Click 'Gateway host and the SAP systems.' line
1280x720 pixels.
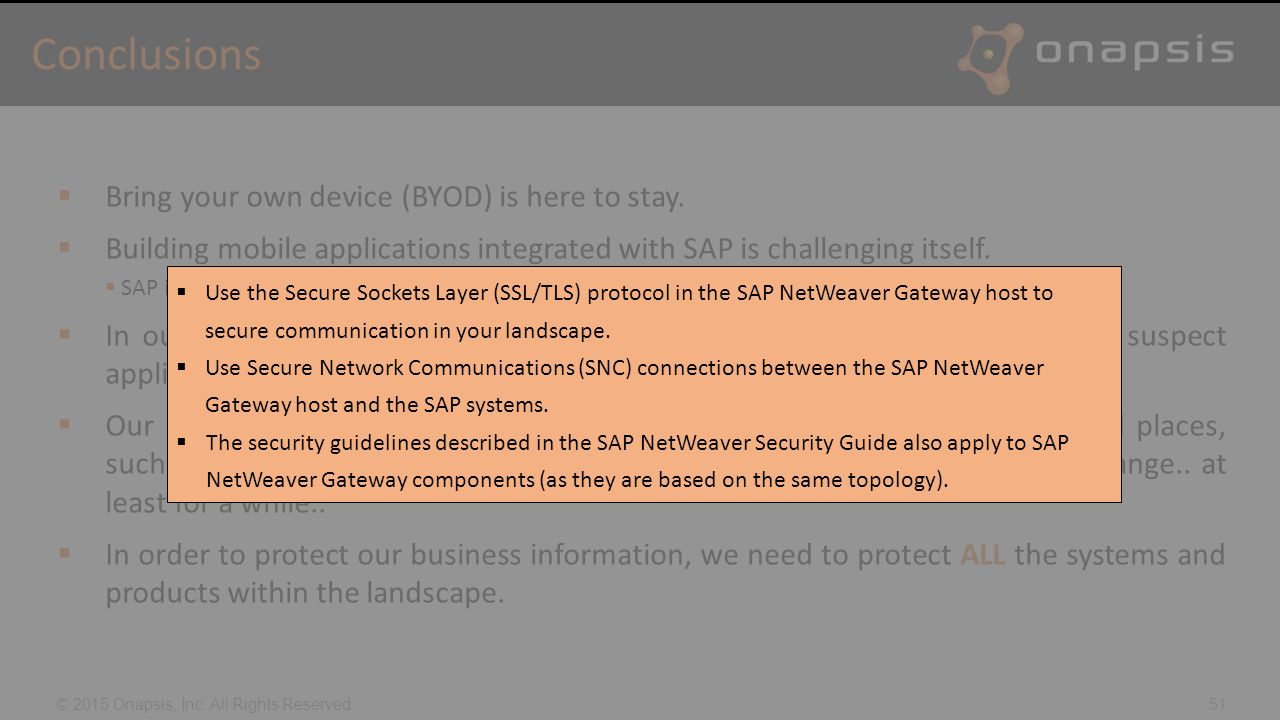click(378, 405)
